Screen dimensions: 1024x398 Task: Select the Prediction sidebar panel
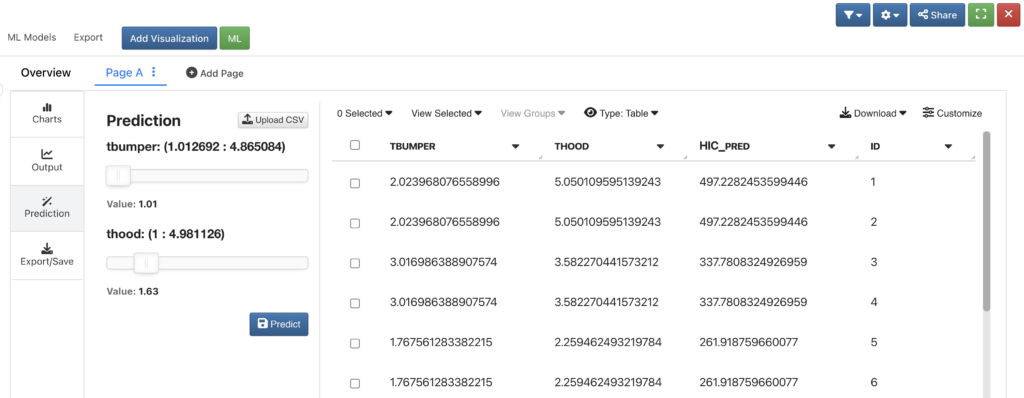click(x=47, y=208)
